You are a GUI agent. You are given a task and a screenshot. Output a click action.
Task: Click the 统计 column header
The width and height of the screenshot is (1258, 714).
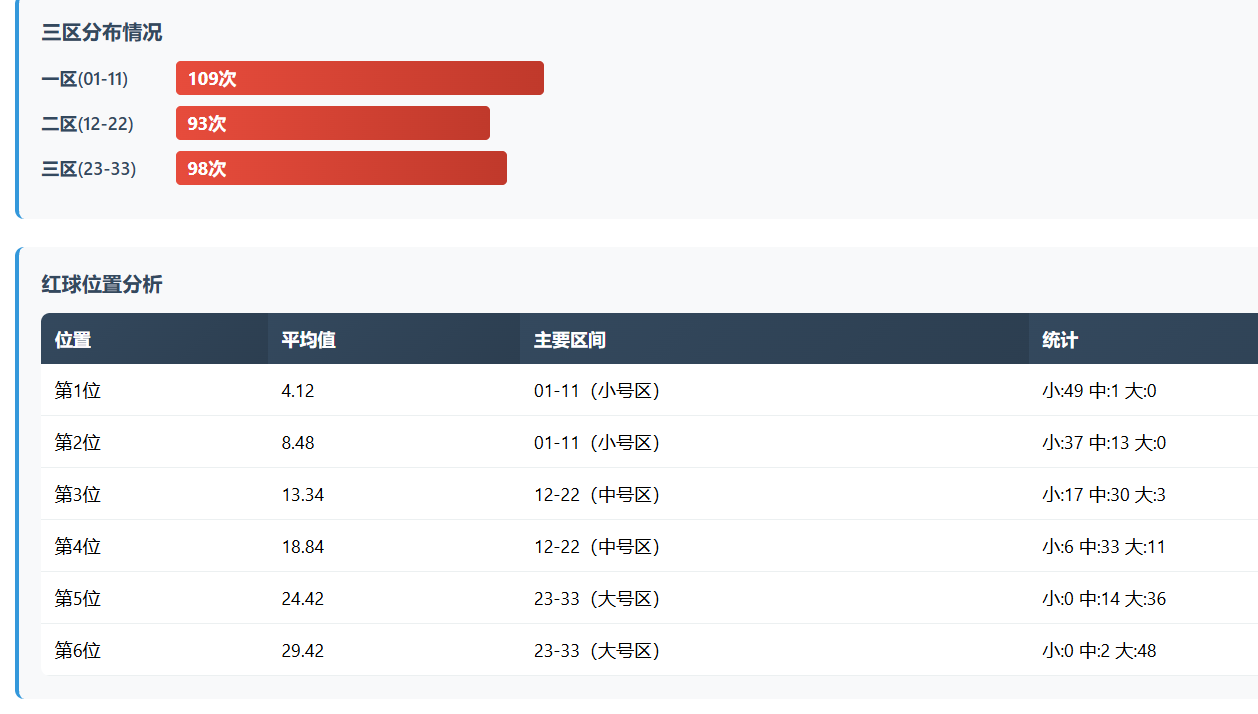click(x=1060, y=340)
